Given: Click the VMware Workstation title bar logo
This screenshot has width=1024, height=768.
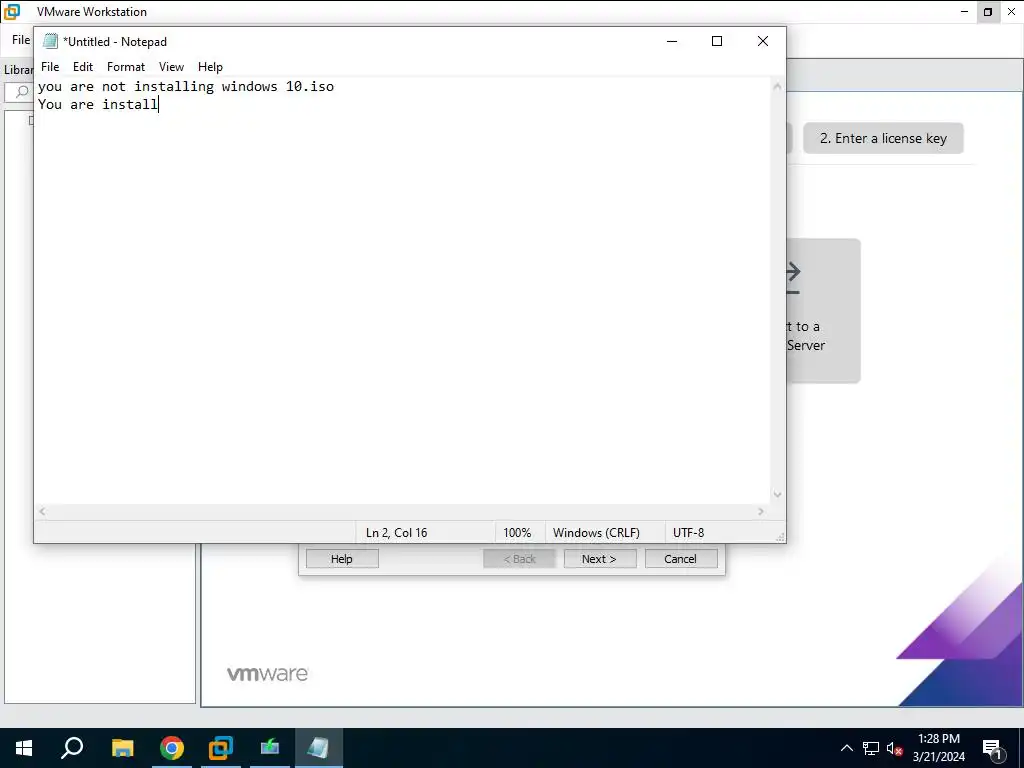Looking at the screenshot, I should pyautogui.click(x=12, y=12).
